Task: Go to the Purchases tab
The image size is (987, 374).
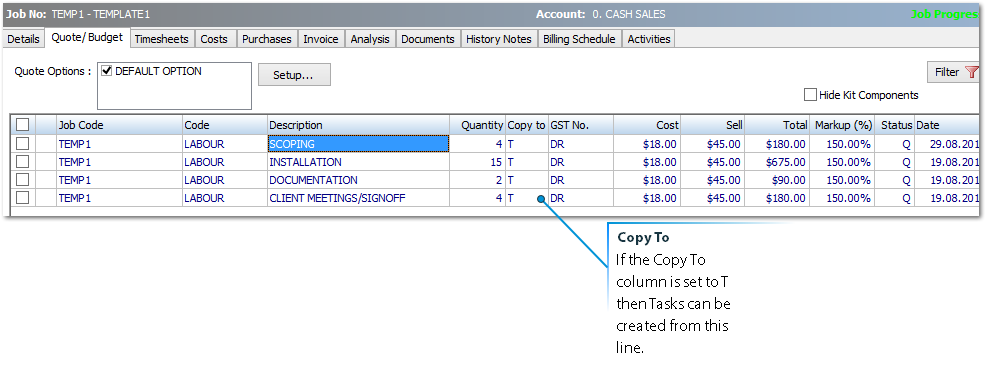Action: (267, 39)
